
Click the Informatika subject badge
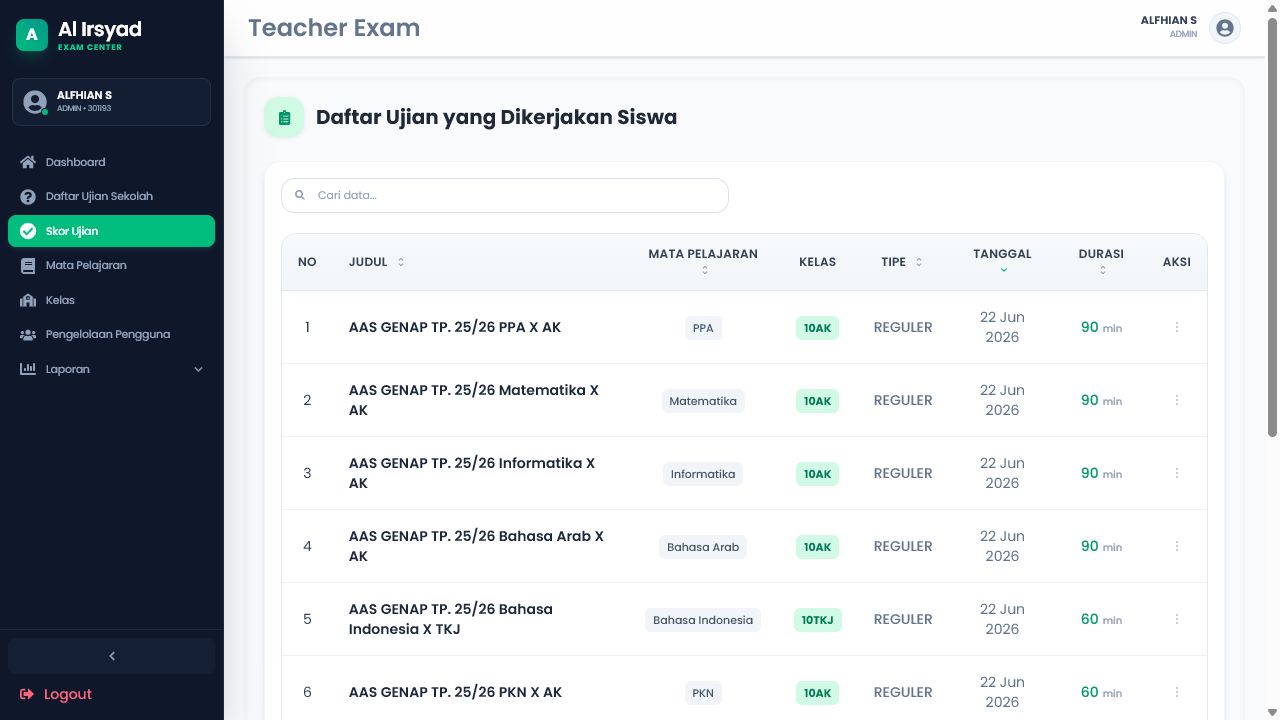(703, 474)
